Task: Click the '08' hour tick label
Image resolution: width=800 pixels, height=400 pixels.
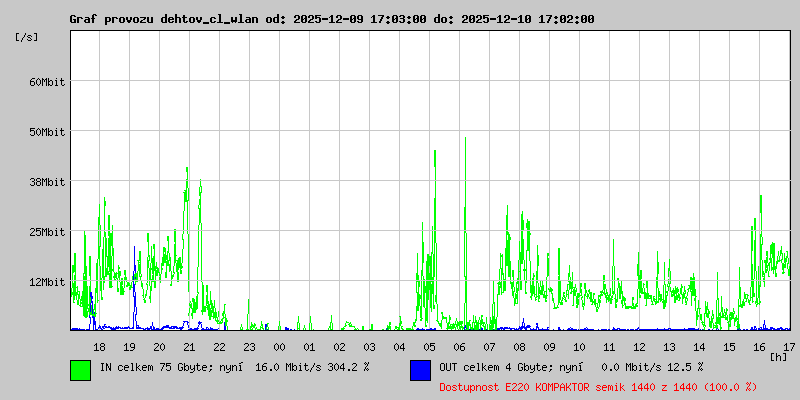Action: pos(519,347)
